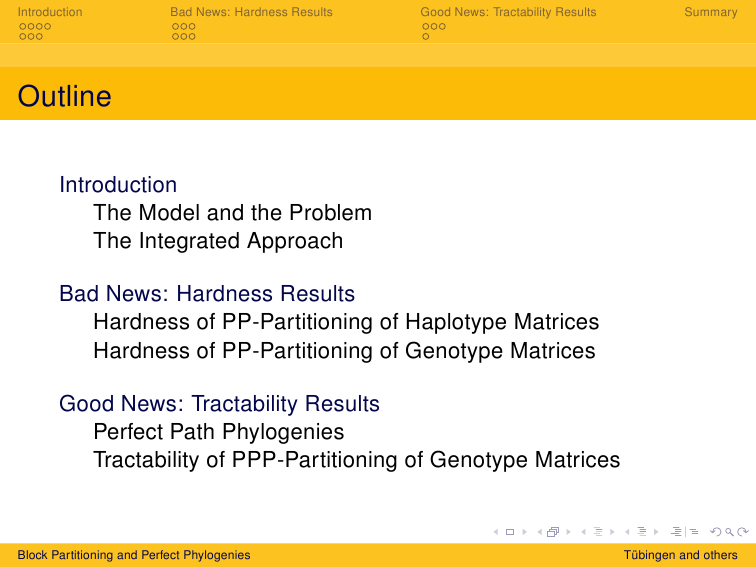Open Introduction outline section link
756x567 pixels.
[x=118, y=185]
